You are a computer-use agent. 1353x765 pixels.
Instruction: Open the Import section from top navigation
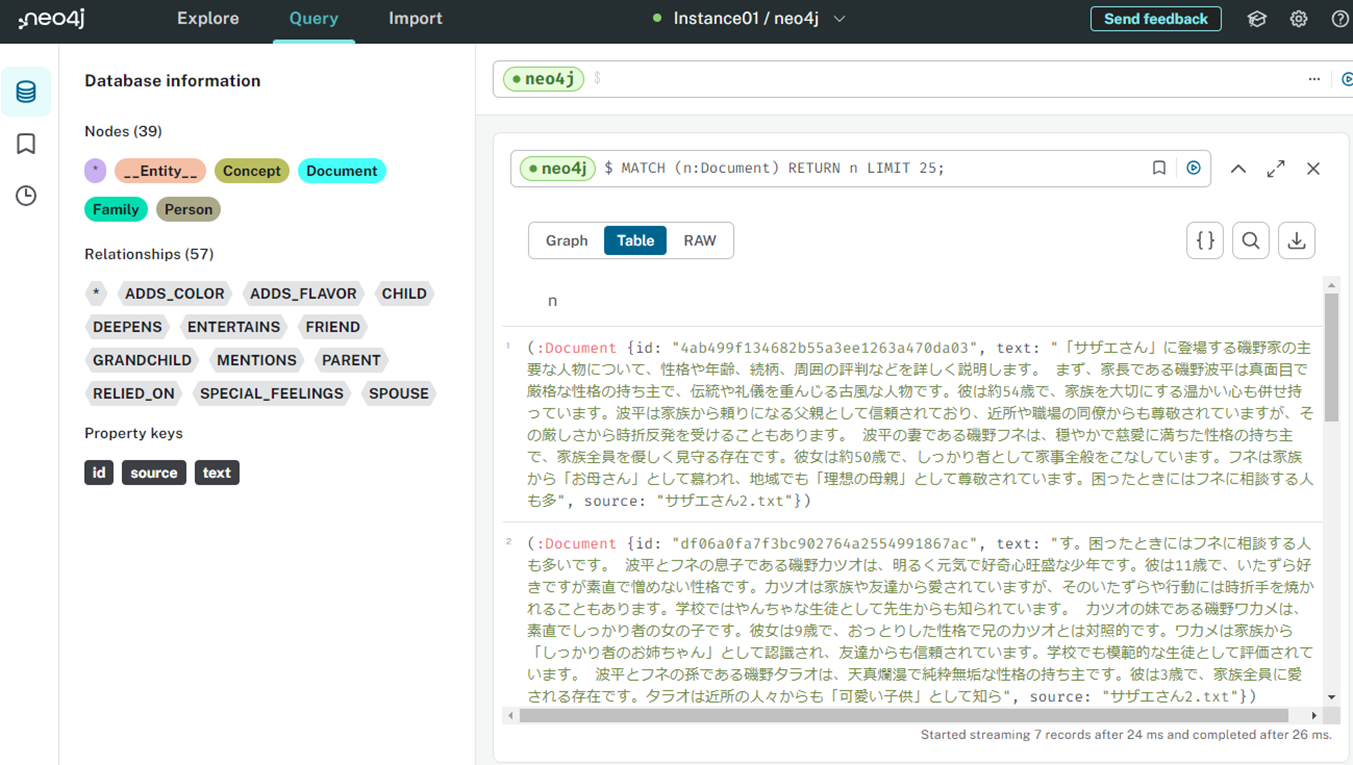coord(415,18)
